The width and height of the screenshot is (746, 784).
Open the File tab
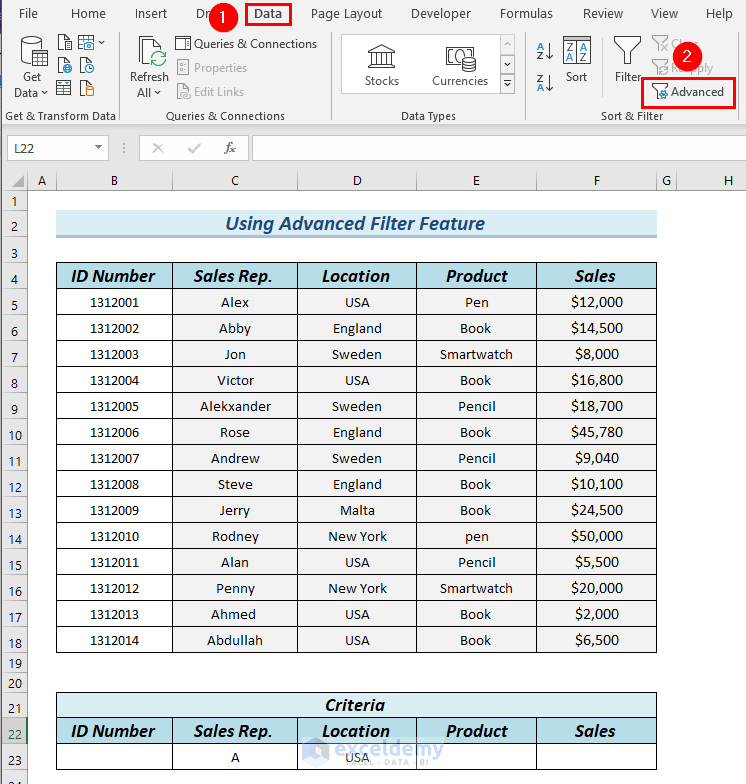pos(28,14)
